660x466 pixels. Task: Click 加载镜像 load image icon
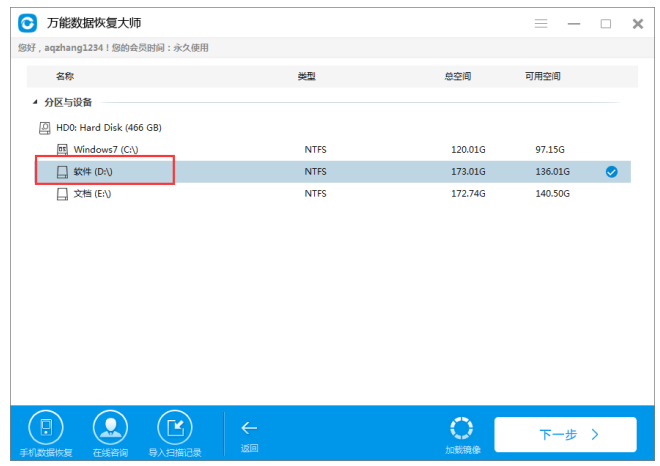point(461,429)
